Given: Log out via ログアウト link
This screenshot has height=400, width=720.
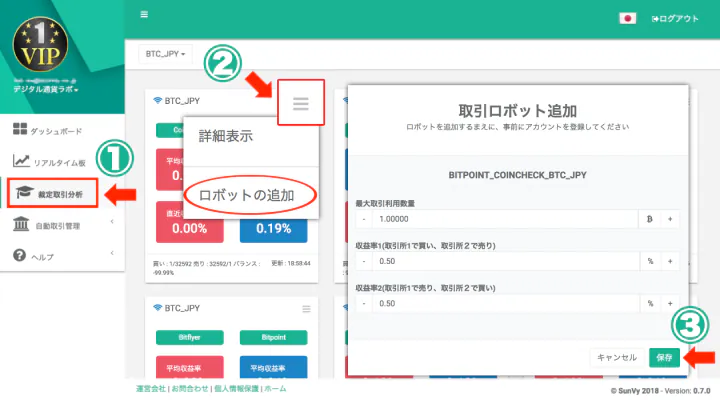Looking at the screenshot, I should 675,19.
